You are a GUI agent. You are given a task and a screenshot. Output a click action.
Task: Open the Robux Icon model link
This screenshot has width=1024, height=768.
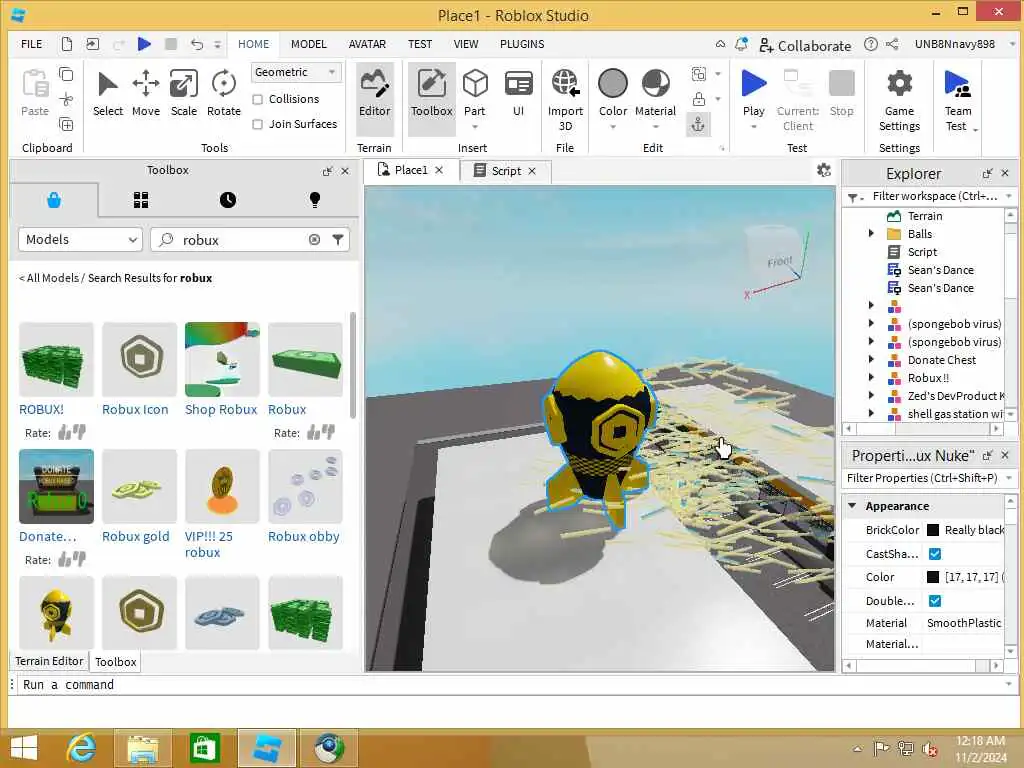[x=135, y=409]
